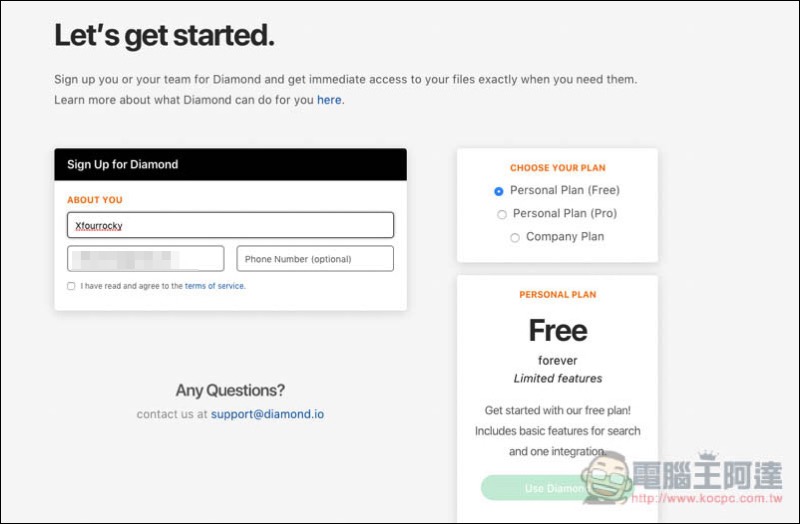
Task: Select the Company Plan radio button
Action: [x=515, y=237]
